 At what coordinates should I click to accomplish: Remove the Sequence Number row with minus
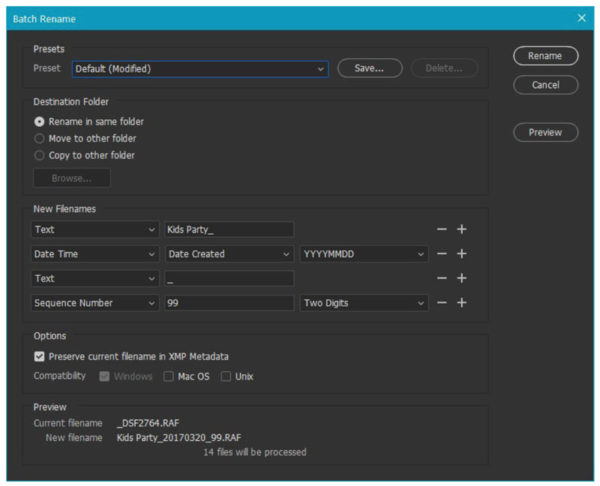tap(442, 303)
